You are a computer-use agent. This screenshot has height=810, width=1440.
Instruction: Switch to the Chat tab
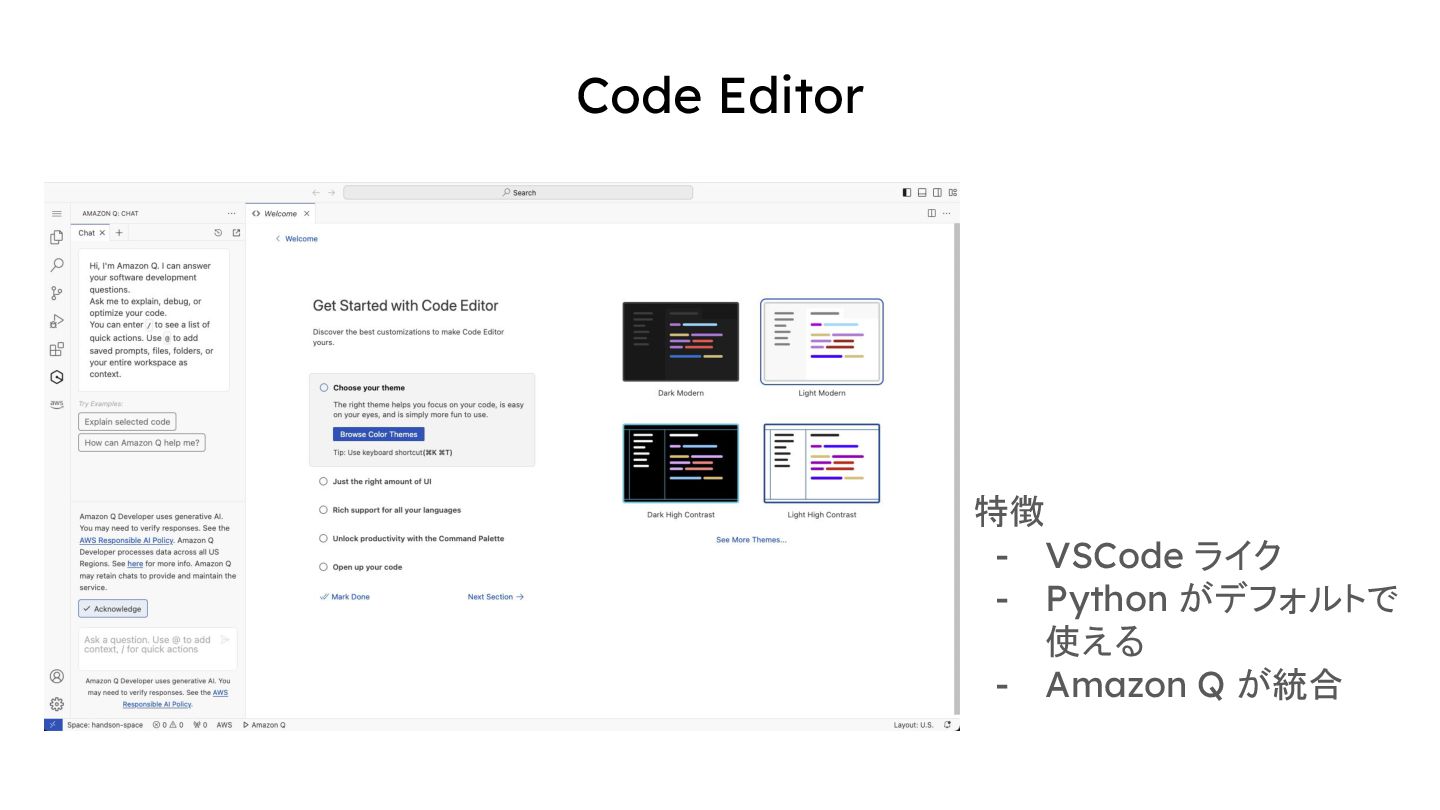click(87, 233)
